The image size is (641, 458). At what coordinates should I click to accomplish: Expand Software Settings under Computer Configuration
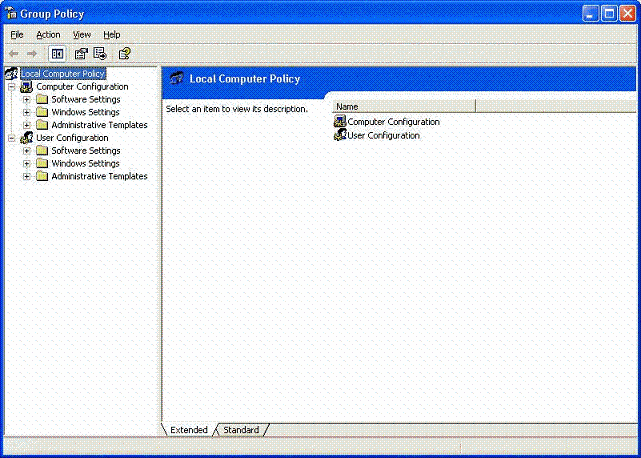point(27,100)
